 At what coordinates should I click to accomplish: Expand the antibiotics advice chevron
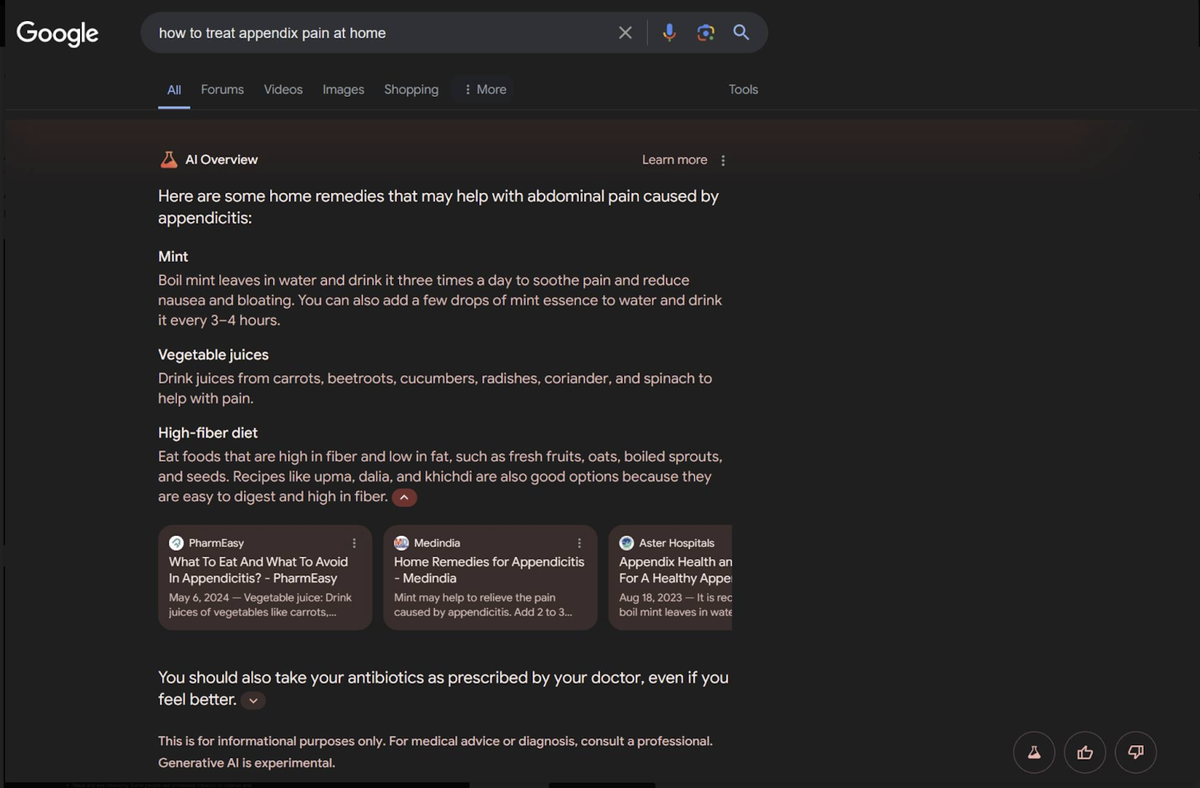coord(253,700)
